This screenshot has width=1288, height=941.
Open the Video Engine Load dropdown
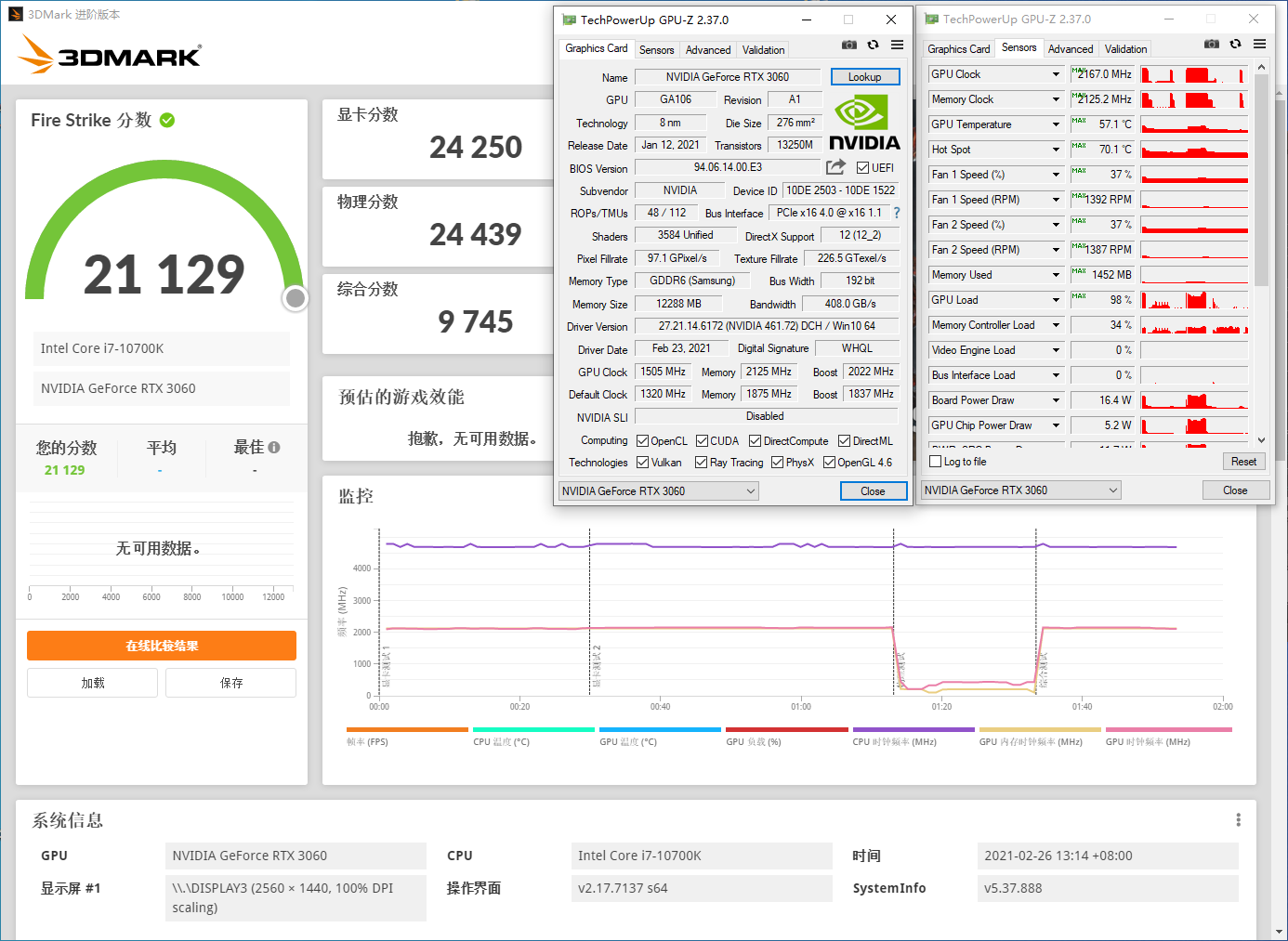(1056, 350)
